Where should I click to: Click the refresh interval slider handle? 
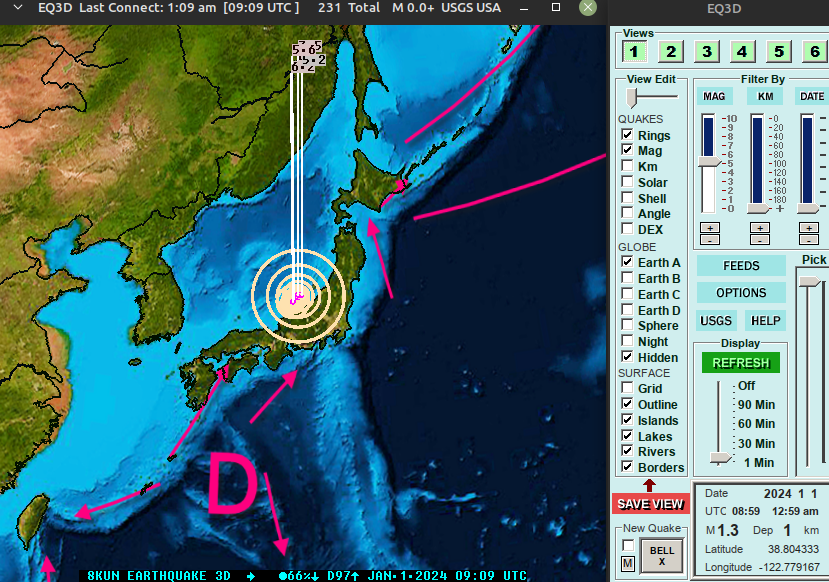(720, 458)
